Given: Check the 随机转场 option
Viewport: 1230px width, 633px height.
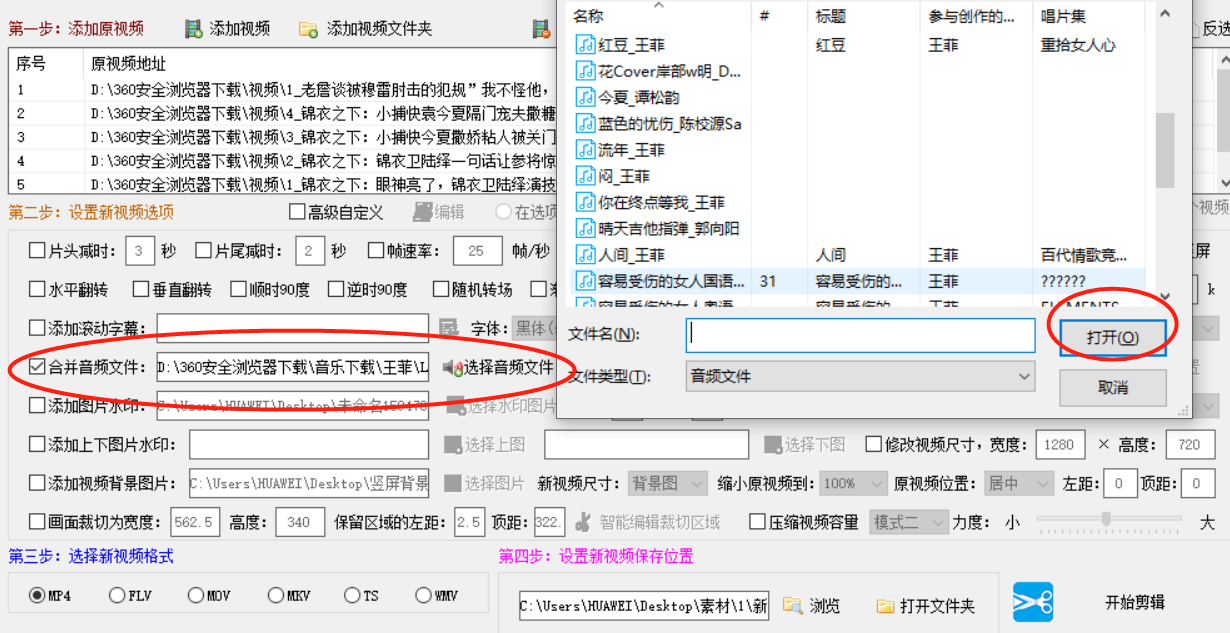Looking at the screenshot, I should (440, 289).
